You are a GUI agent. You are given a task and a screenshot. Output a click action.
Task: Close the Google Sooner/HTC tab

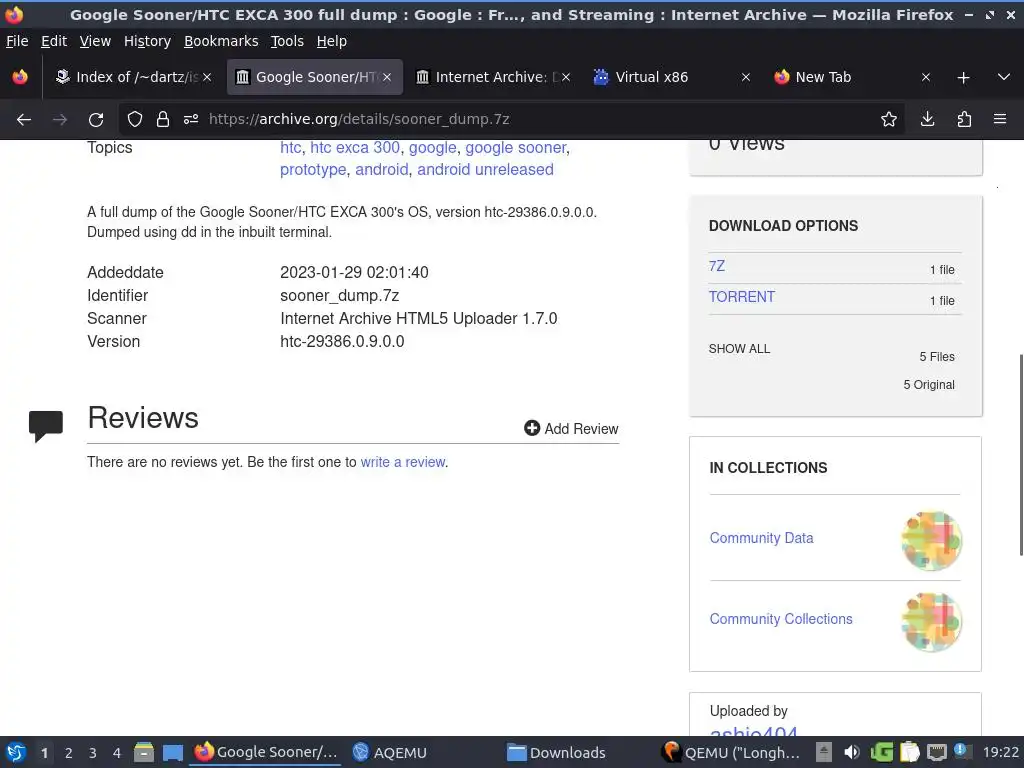(x=387, y=77)
